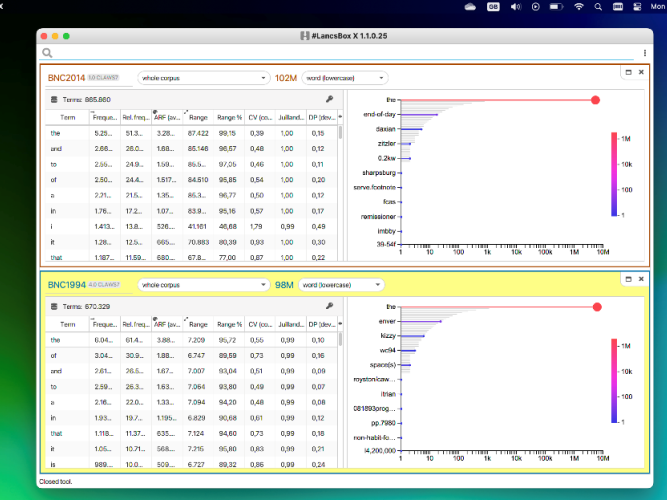Click the BNC1994 chart color scale bar
667x500 pixels.
pos(614,381)
